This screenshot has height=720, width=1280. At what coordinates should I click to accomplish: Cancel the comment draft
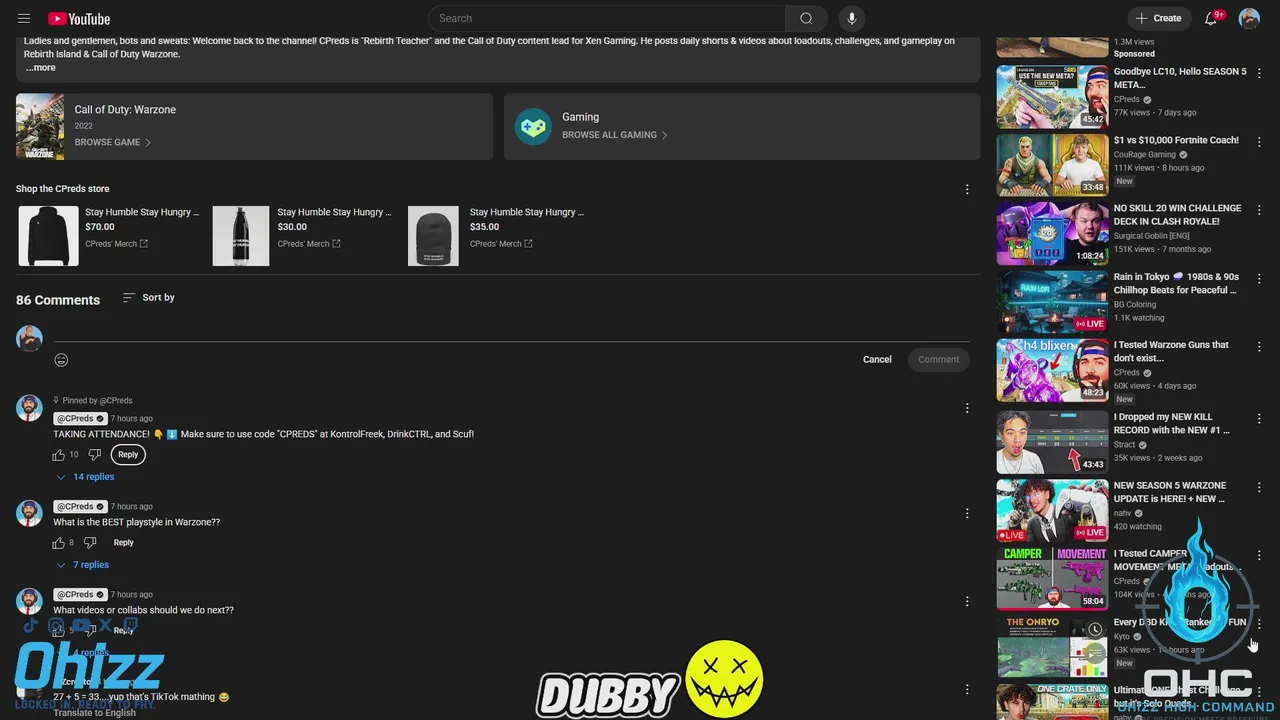tap(877, 359)
